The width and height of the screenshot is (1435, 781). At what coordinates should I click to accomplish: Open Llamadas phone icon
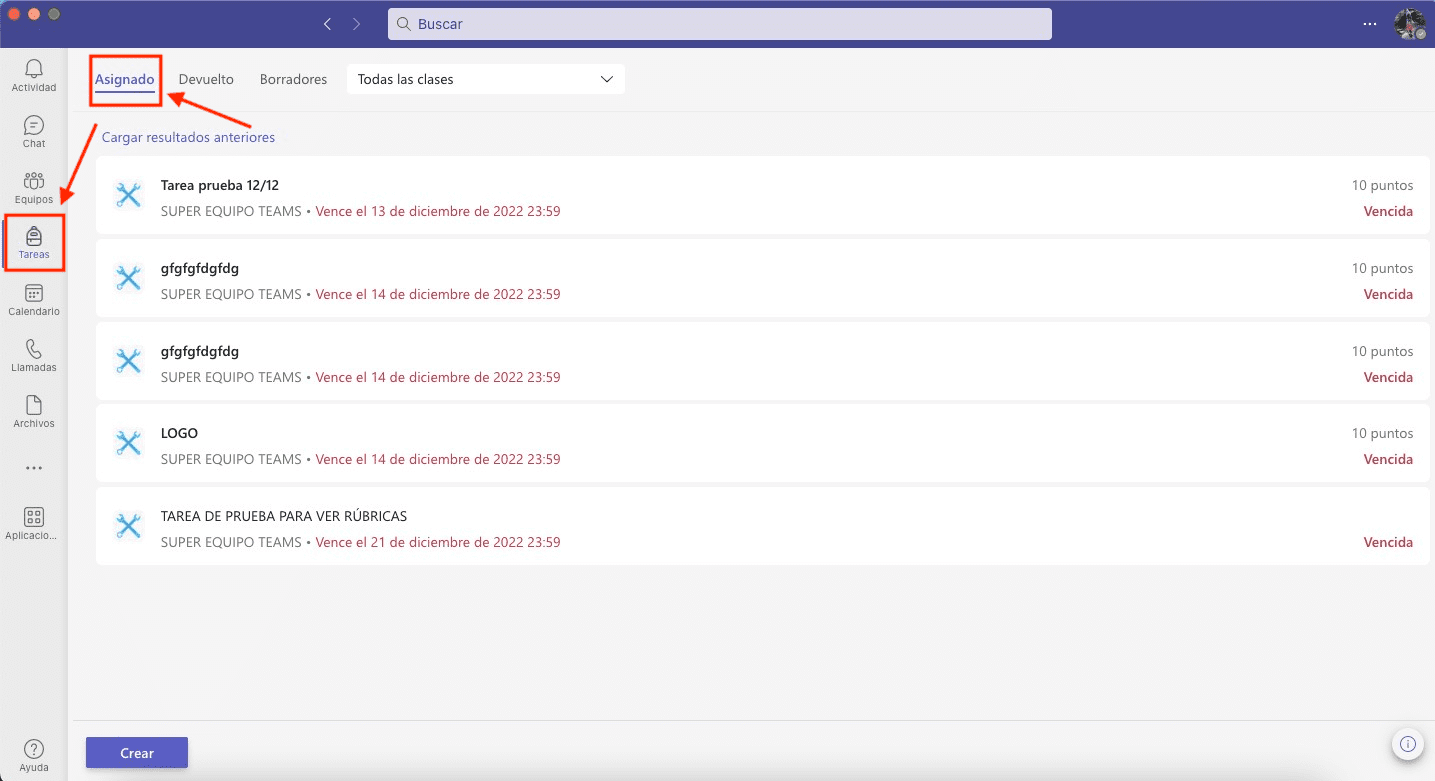(x=34, y=350)
